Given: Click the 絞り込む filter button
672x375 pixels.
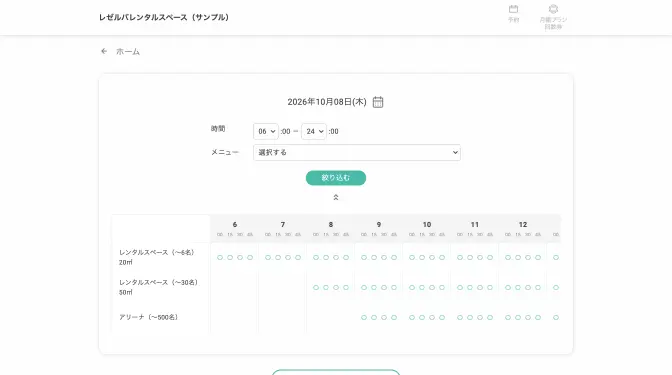Looking at the screenshot, I should click(x=336, y=178).
